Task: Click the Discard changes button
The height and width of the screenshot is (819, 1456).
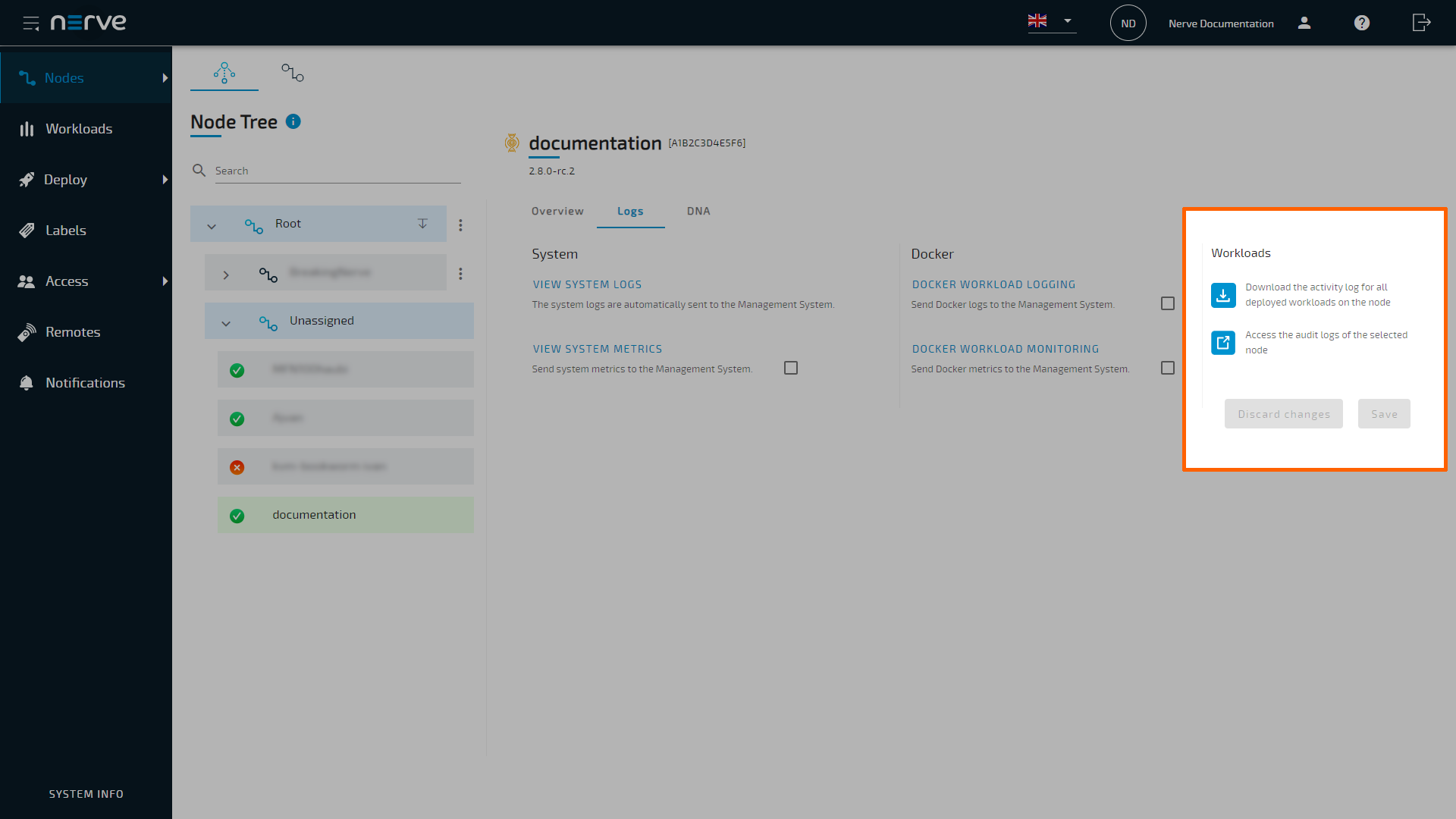Action: [x=1283, y=413]
